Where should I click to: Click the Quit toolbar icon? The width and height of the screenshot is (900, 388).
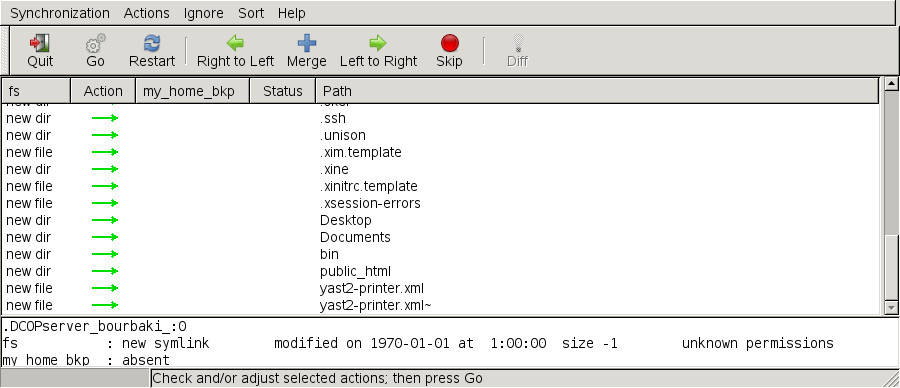click(40, 43)
